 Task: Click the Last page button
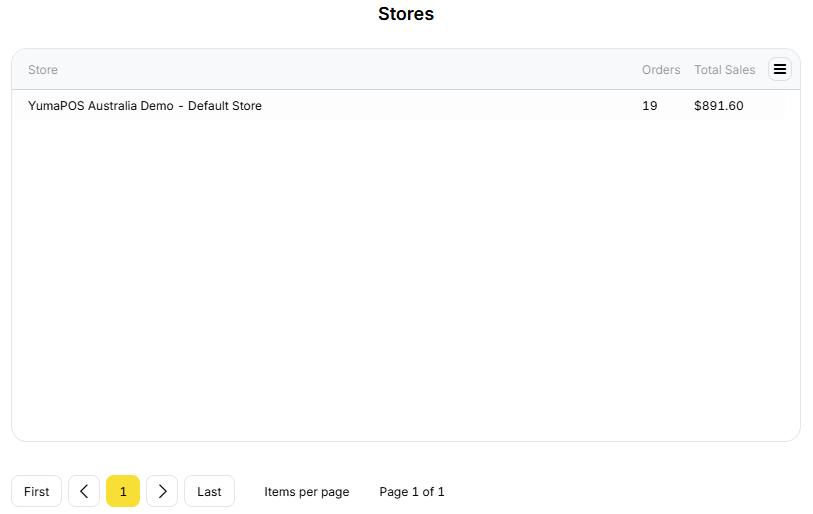(209, 491)
